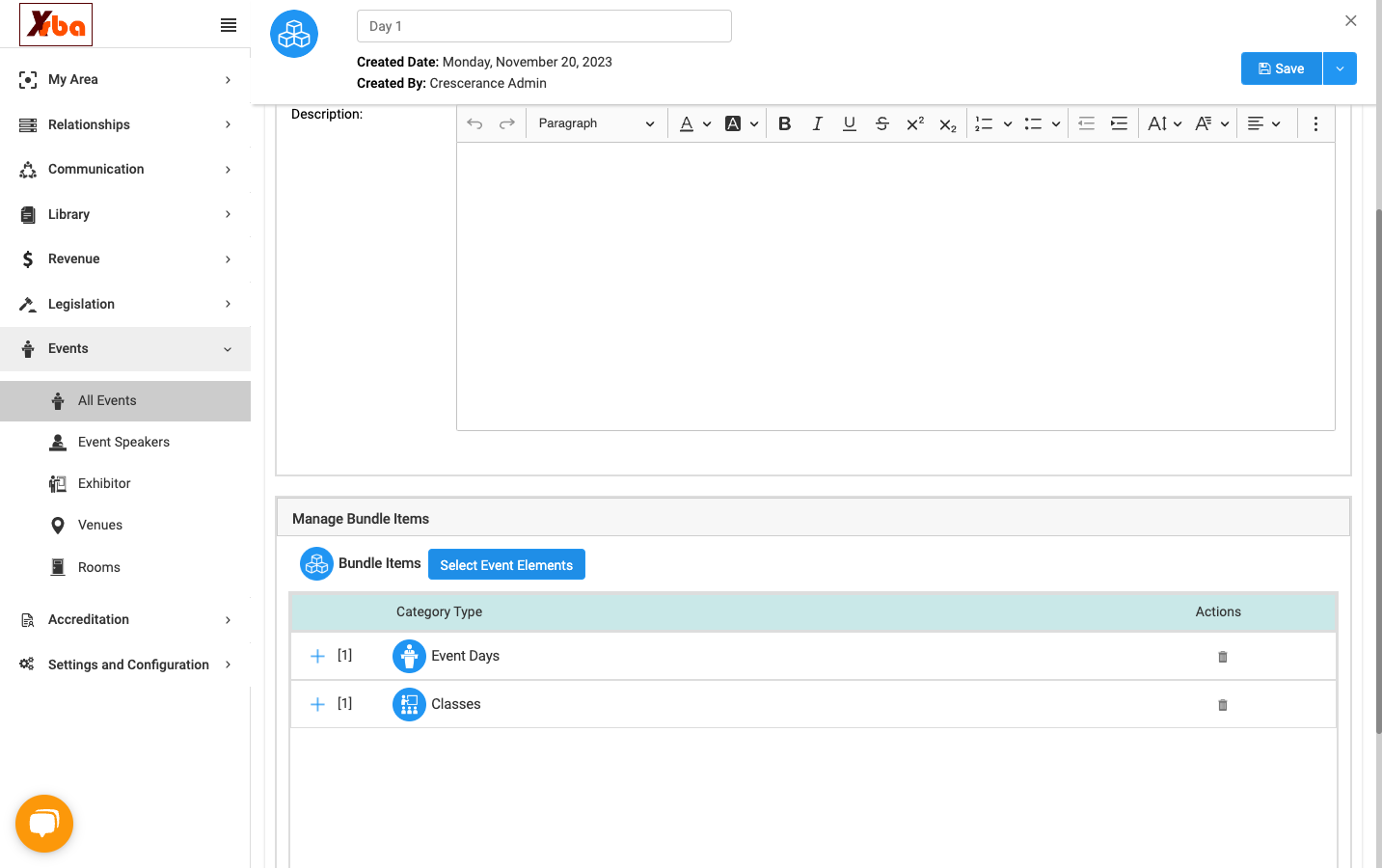Viewport: 1382px width, 868px height.
Task: Expand the Event Days row
Action: point(317,656)
